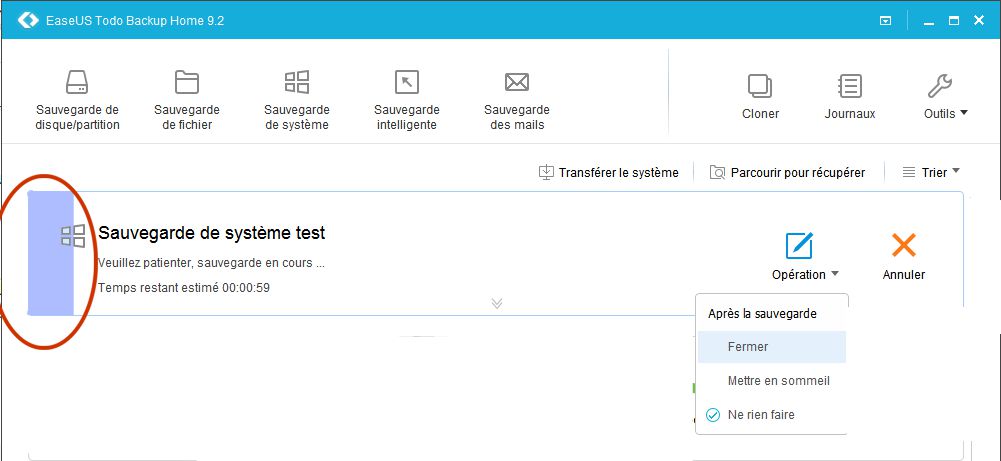1001x461 pixels.
Task: Select Fermer after backup option
Action: 748,347
